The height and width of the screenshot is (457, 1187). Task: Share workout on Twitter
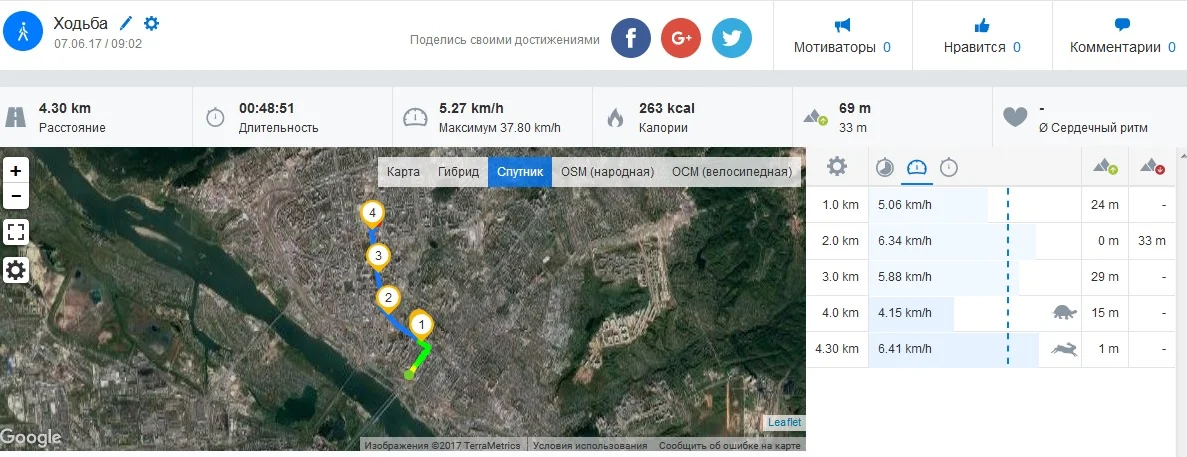tap(731, 39)
